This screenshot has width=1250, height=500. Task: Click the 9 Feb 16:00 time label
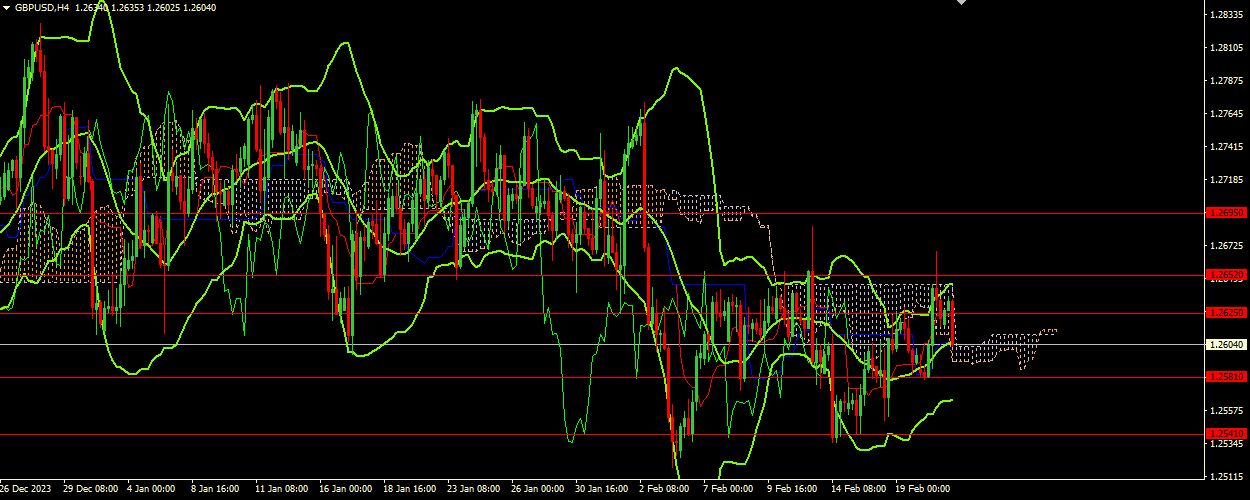click(792, 489)
